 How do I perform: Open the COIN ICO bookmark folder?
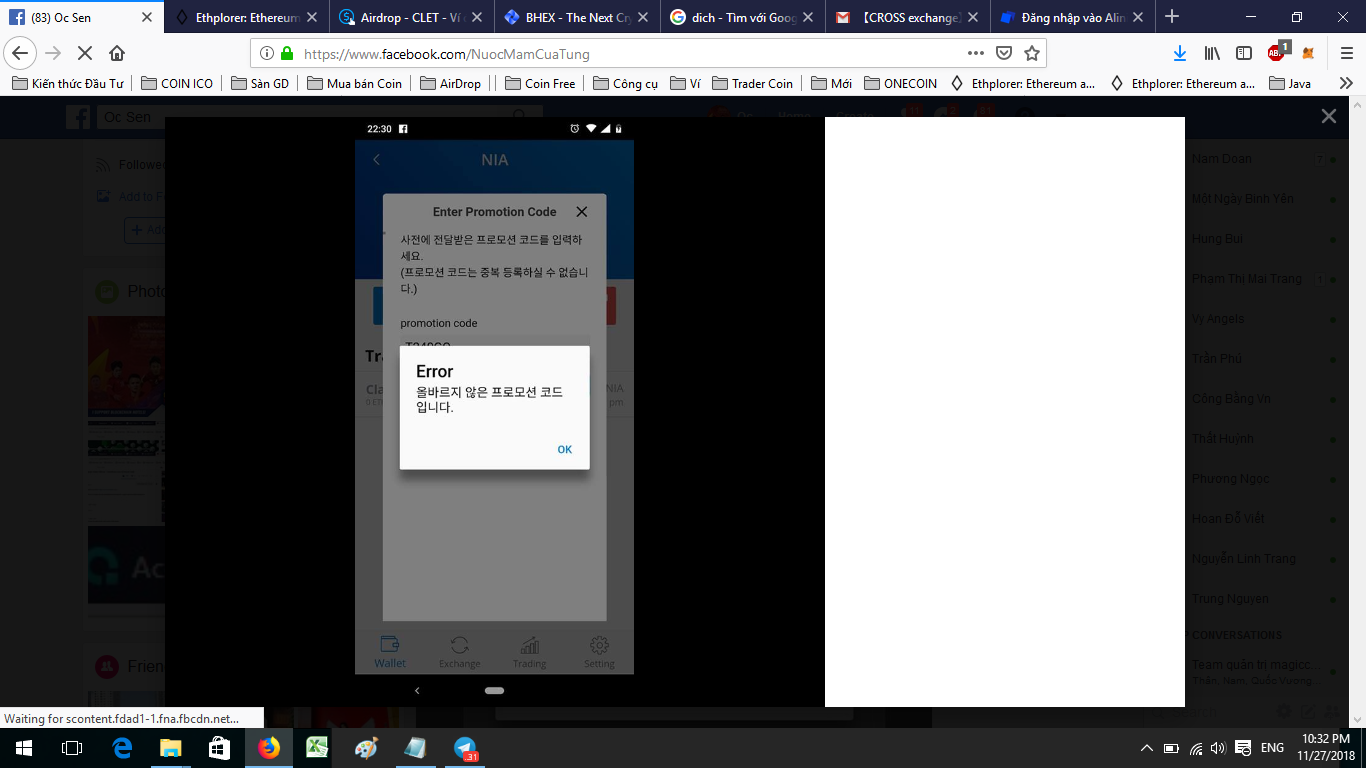tap(177, 84)
